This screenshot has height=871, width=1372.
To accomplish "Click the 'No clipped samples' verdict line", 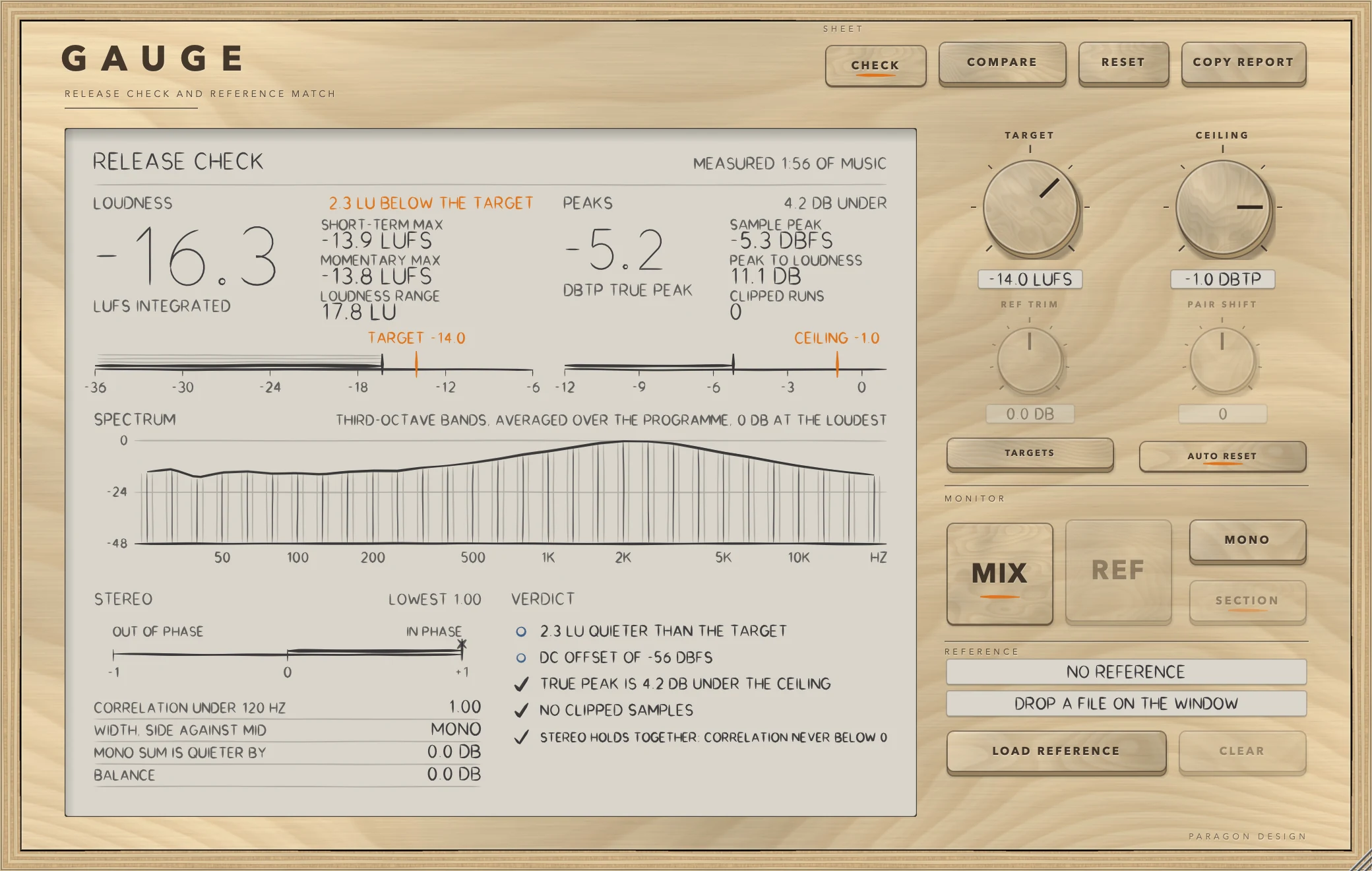I will 616,711.
